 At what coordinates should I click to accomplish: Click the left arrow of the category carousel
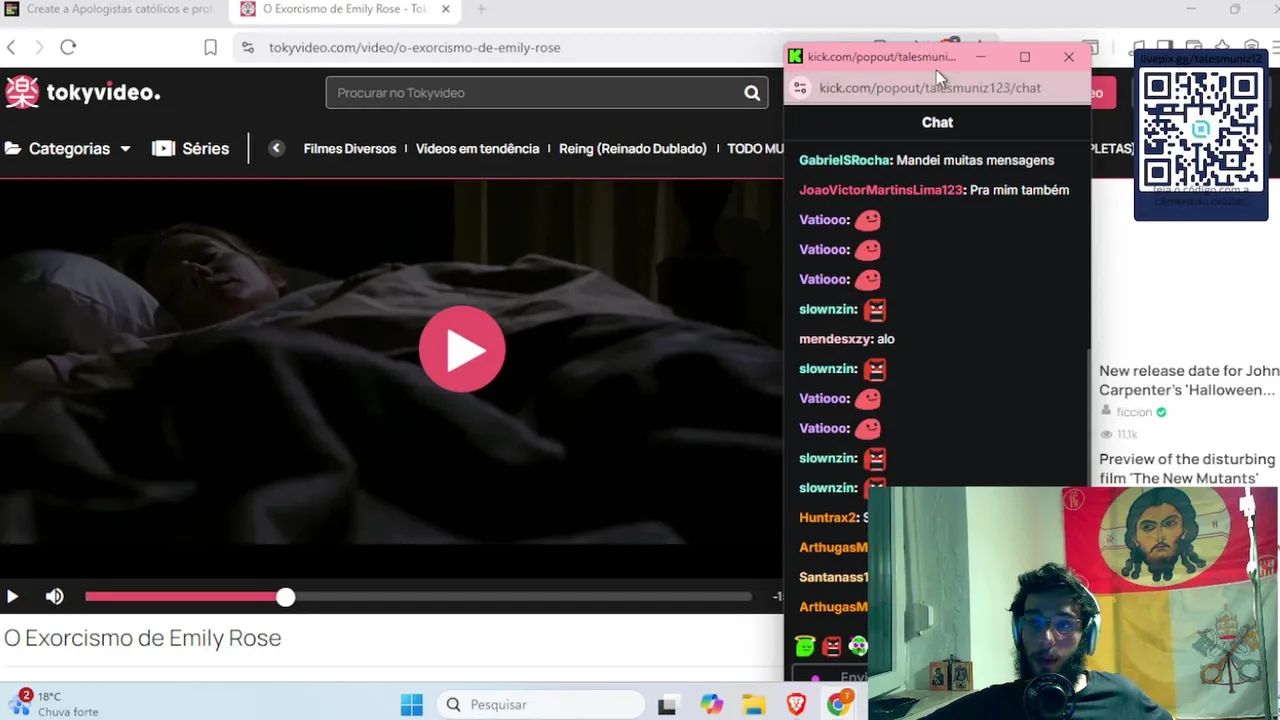click(277, 148)
